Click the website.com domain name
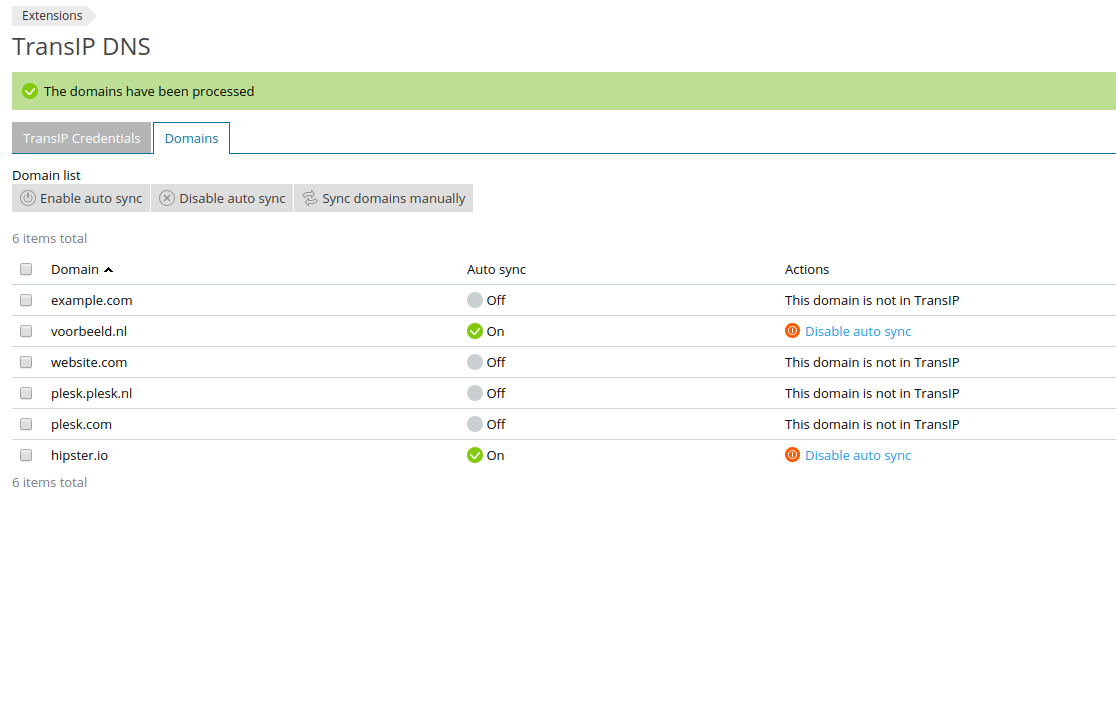 pos(89,362)
